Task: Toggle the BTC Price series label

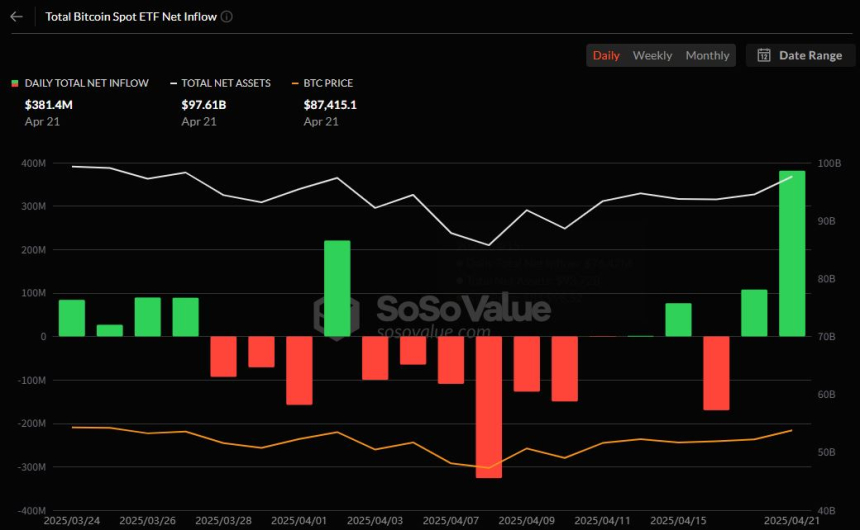Action: tap(328, 84)
